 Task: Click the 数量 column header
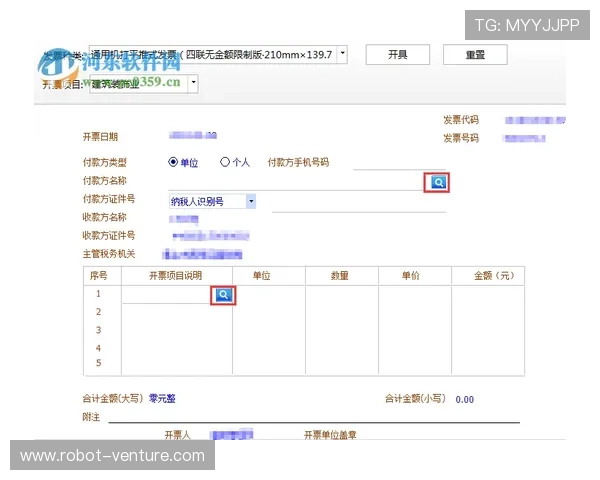[340, 276]
